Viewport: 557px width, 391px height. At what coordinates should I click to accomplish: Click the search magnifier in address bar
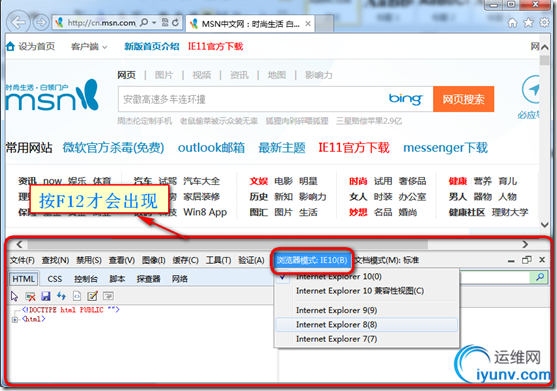click(144, 23)
